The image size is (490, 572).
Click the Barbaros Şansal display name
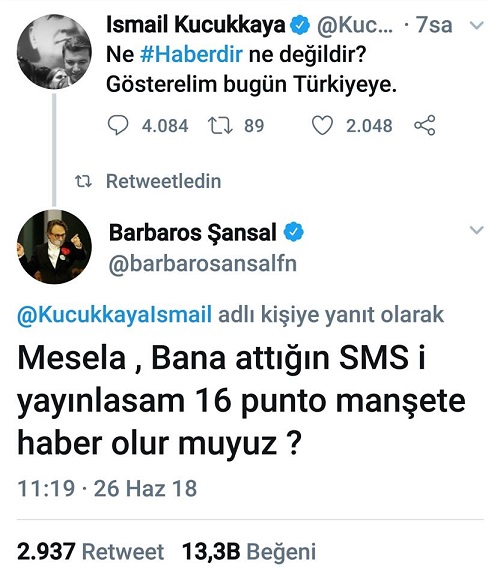193,232
